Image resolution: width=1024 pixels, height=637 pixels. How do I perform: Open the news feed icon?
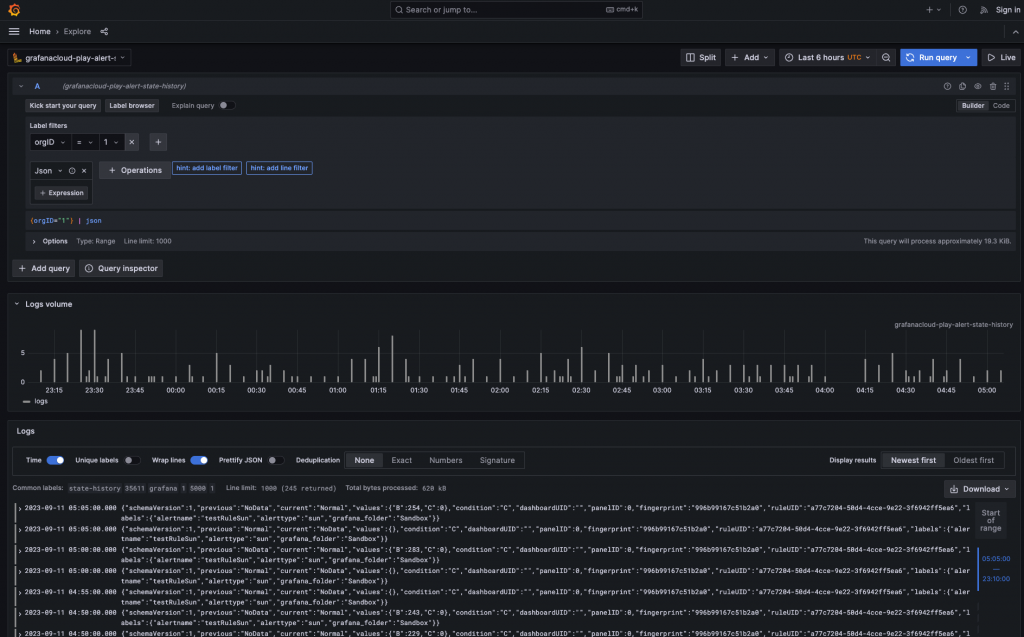984,10
